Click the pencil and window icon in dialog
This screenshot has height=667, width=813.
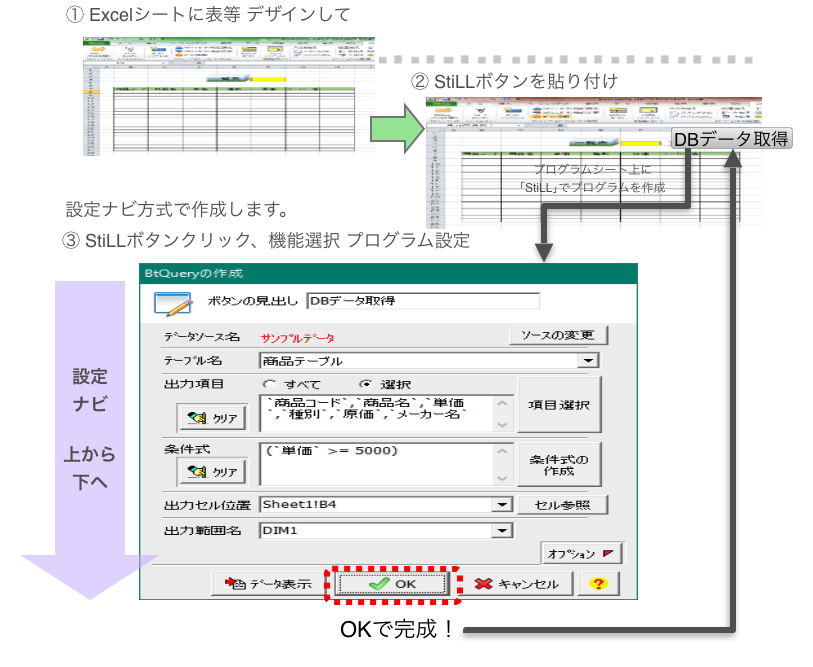coord(174,304)
